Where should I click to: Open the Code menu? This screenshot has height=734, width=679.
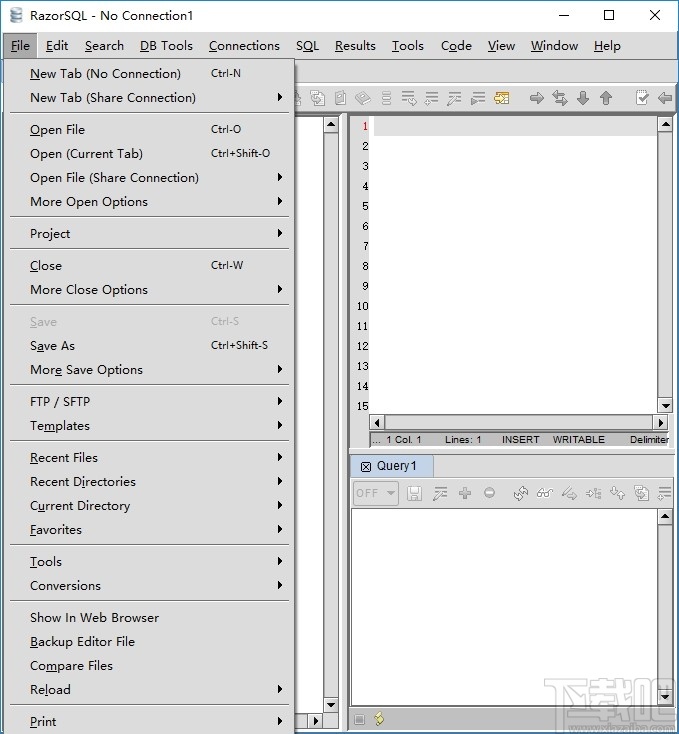pyautogui.click(x=456, y=46)
